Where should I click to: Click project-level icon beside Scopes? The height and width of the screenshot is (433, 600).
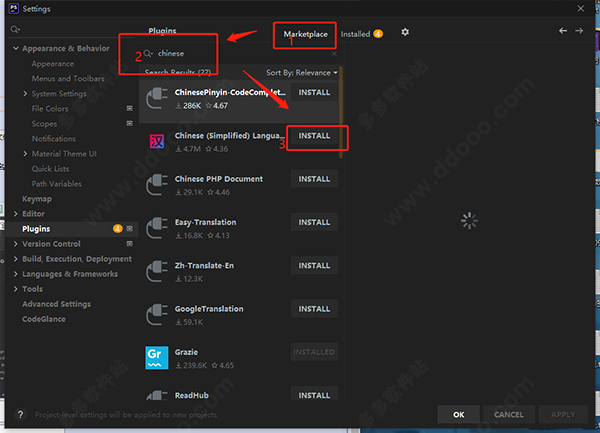pos(130,124)
